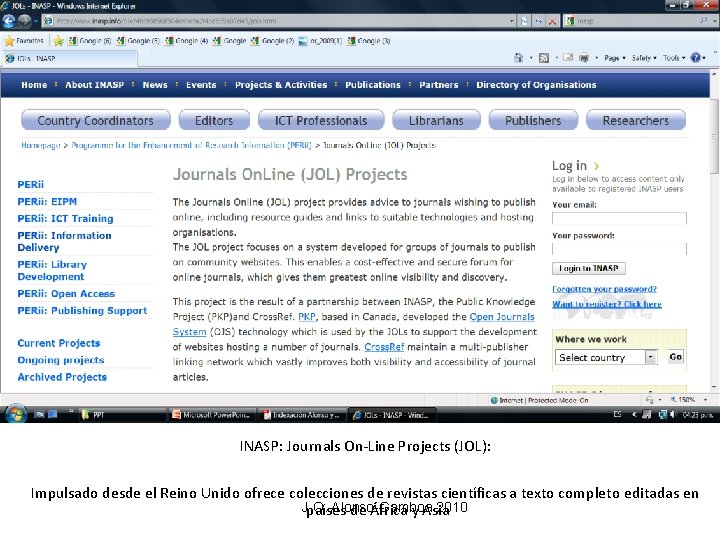
Task: Click the Read Mail envelope icon
Action: (x=568, y=58)
